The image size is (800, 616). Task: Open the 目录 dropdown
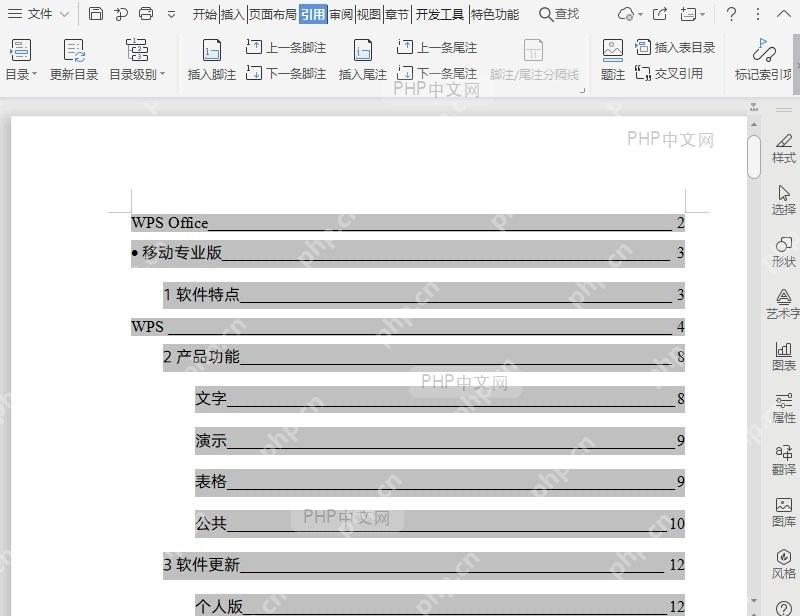pos(21,60)
